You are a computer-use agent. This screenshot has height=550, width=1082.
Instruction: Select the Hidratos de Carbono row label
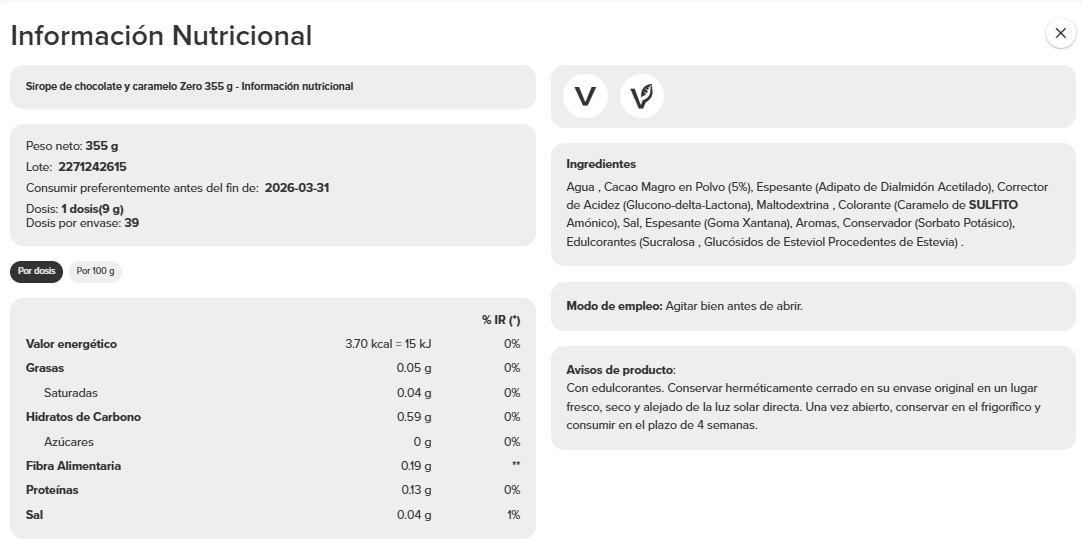point(83,417)
